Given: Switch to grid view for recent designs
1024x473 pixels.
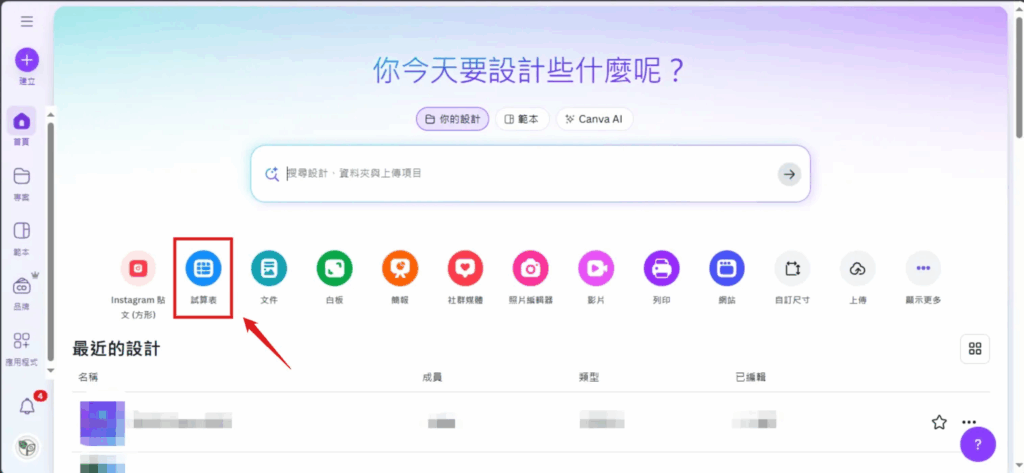Looking at the screenshot, I should pos(974,348).
